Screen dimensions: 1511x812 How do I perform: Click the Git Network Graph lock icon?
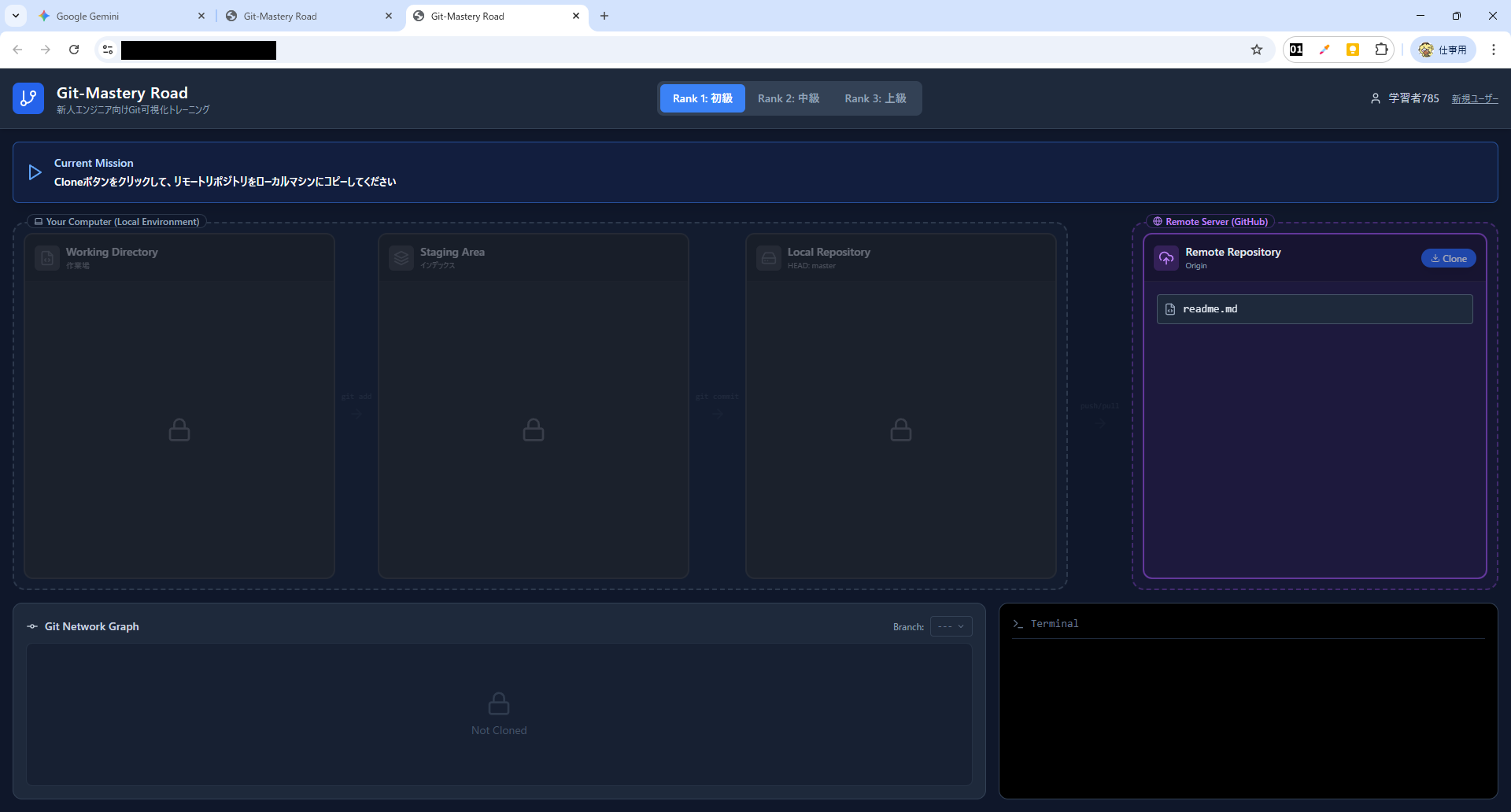tap(499, 703)
